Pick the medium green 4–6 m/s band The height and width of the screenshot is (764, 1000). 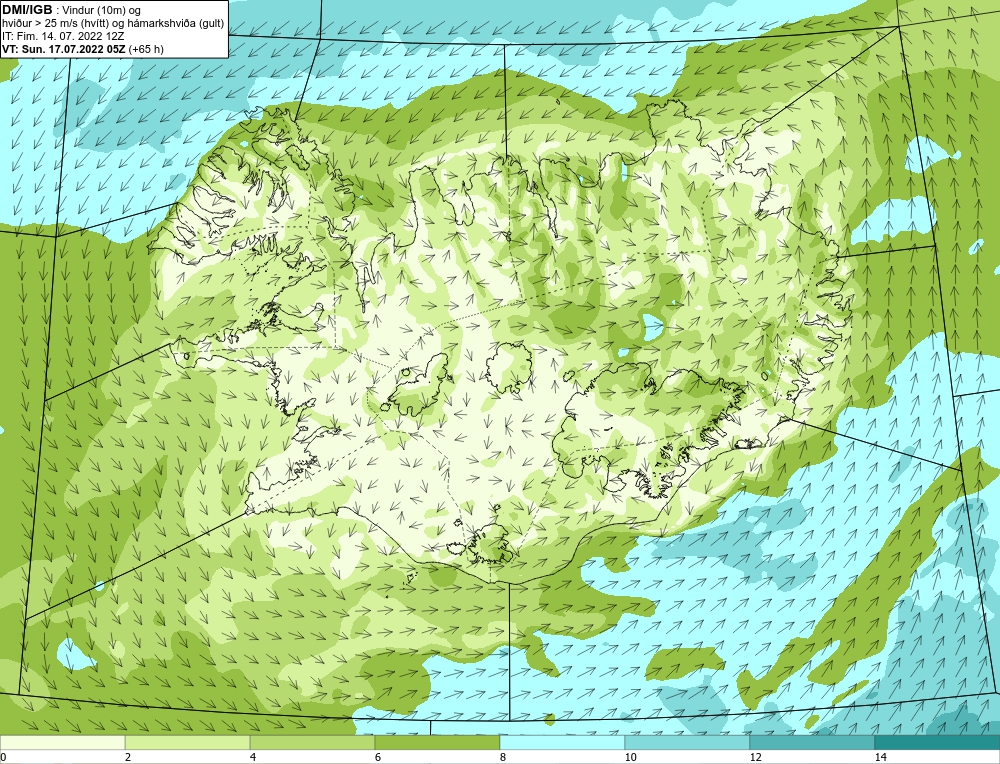pyautogui.click(x=312, y=742)
